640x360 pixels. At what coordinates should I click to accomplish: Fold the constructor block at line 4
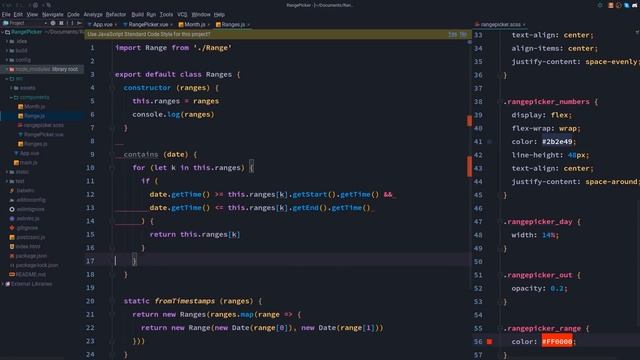tap(112, 88)
